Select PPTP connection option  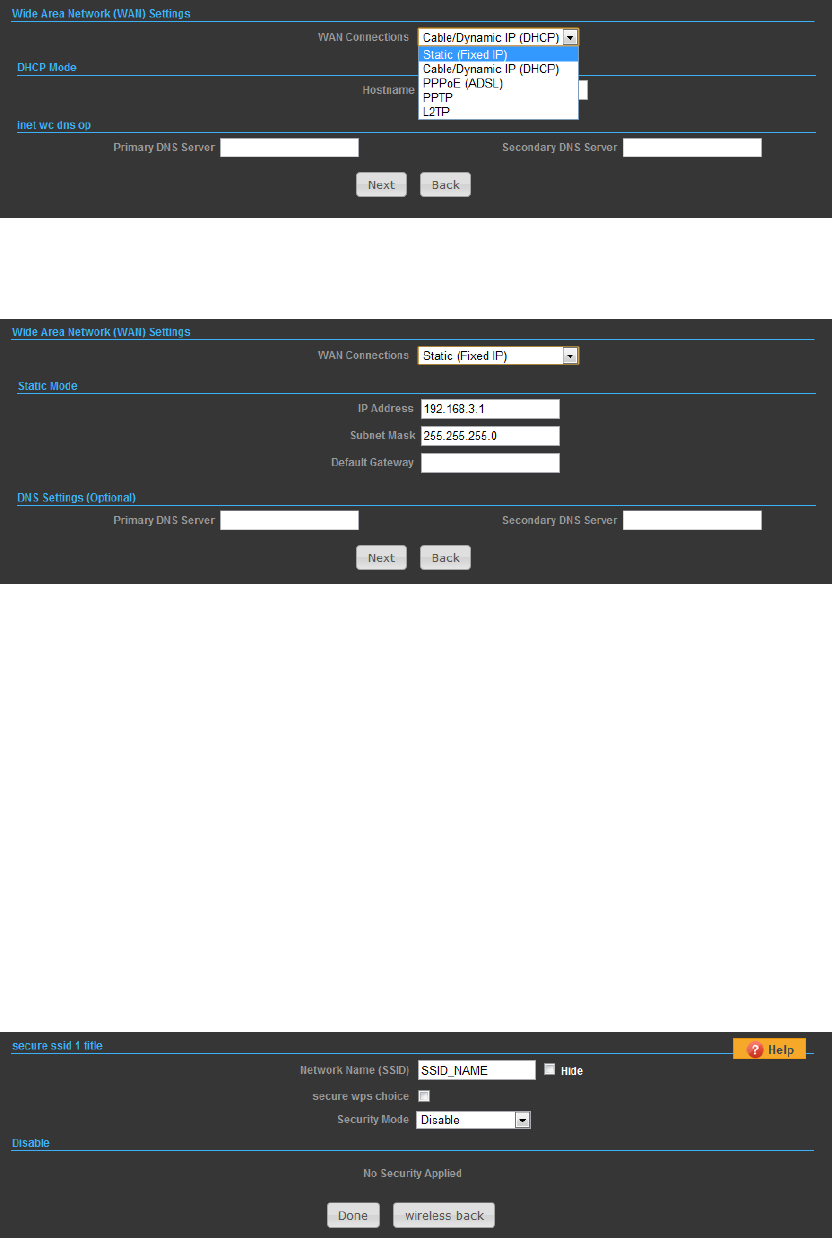(498, 98)
